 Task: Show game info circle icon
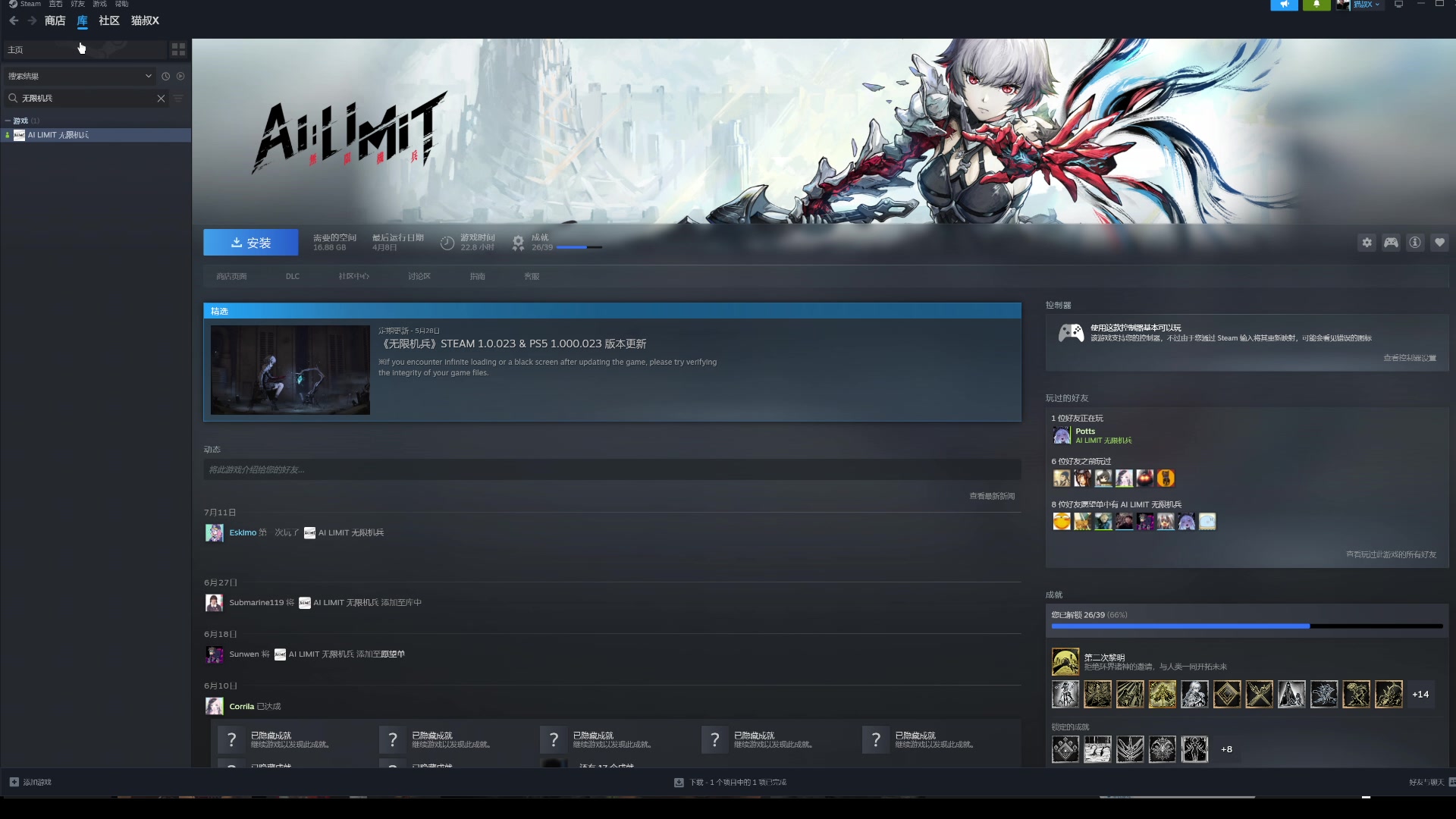(x=1415, y=243)
